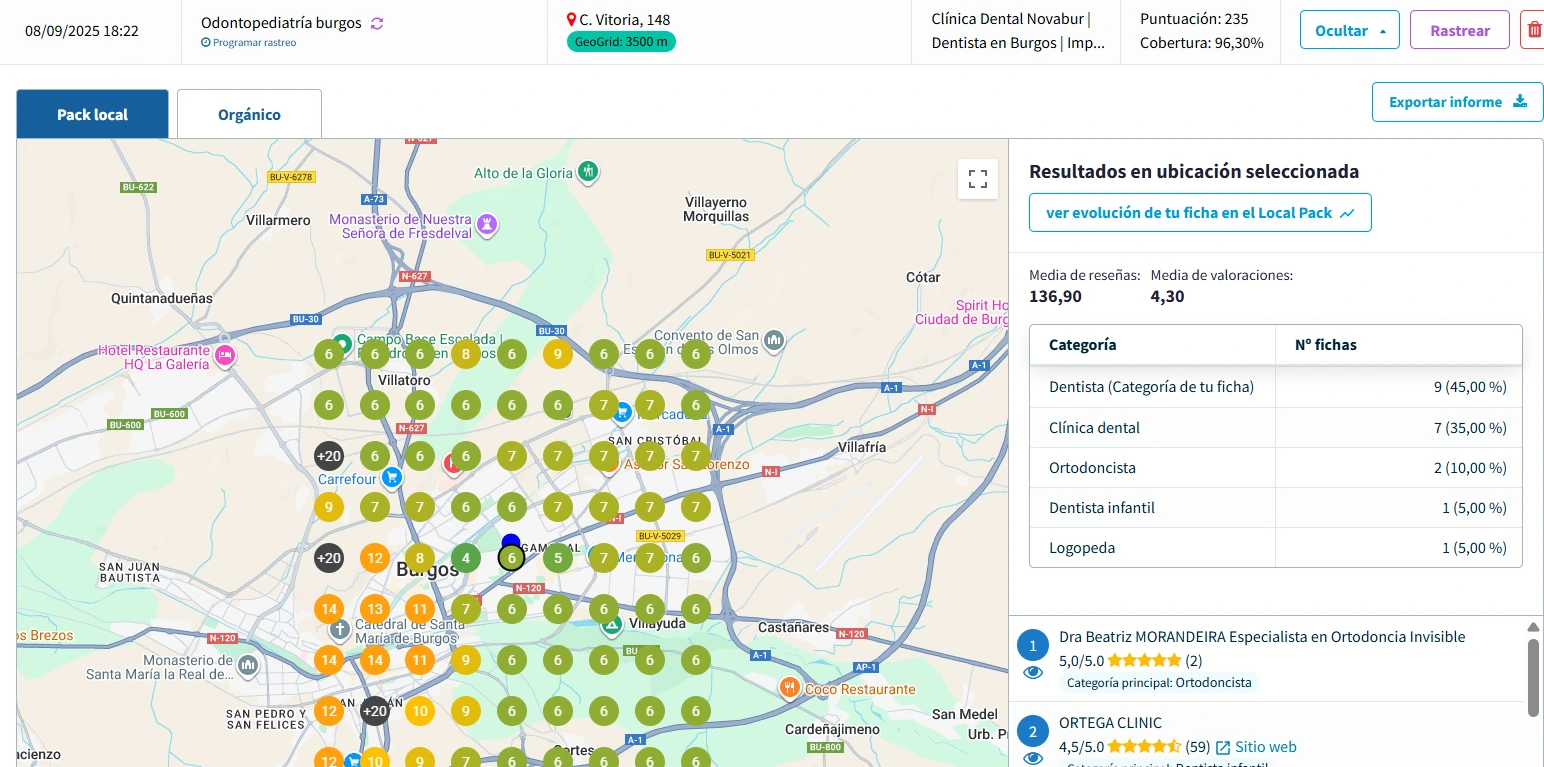This screenshot has height=767, width=1544.
Task: Click the Ortodoncista table row
Action: [1275, 467]
